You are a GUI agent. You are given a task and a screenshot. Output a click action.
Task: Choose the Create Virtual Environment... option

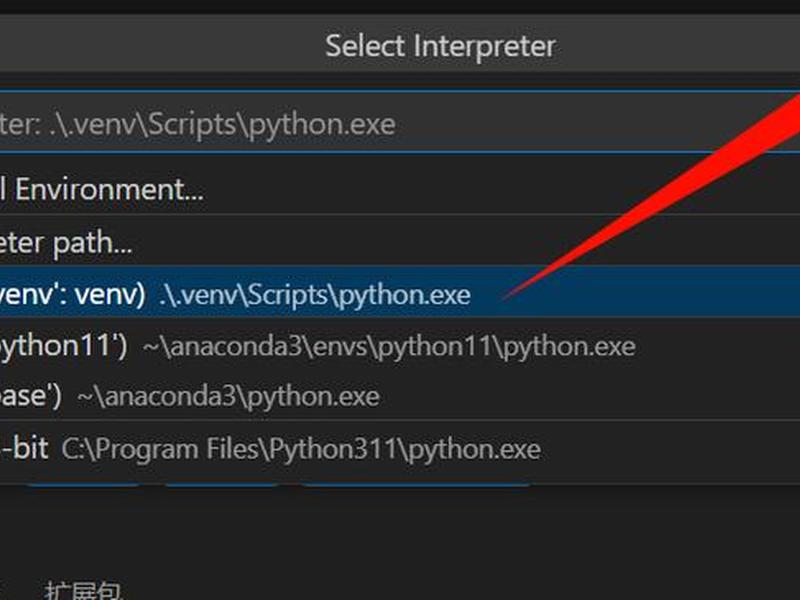point(102,190)
